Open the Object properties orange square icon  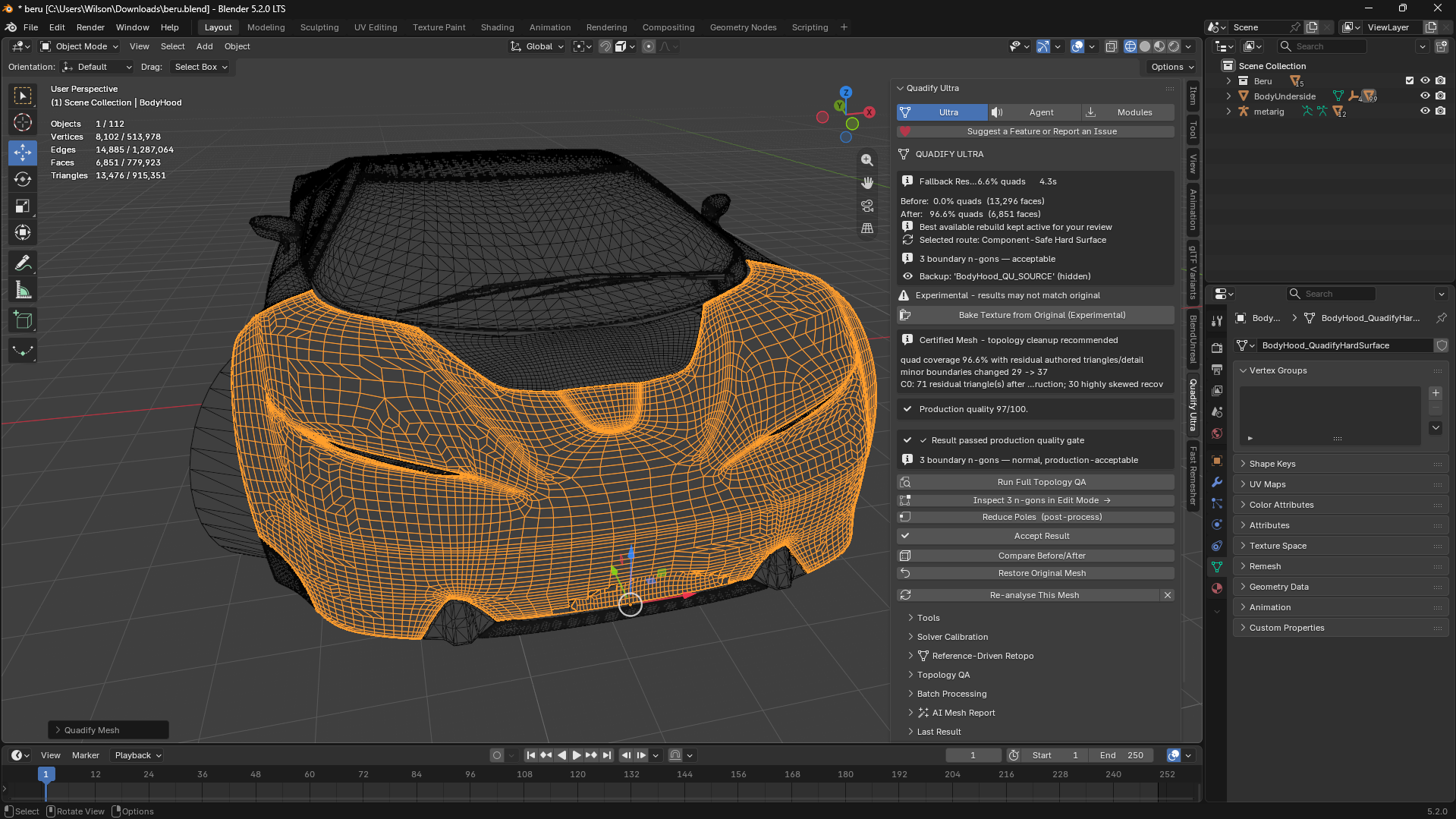[x=1217, y=461]
